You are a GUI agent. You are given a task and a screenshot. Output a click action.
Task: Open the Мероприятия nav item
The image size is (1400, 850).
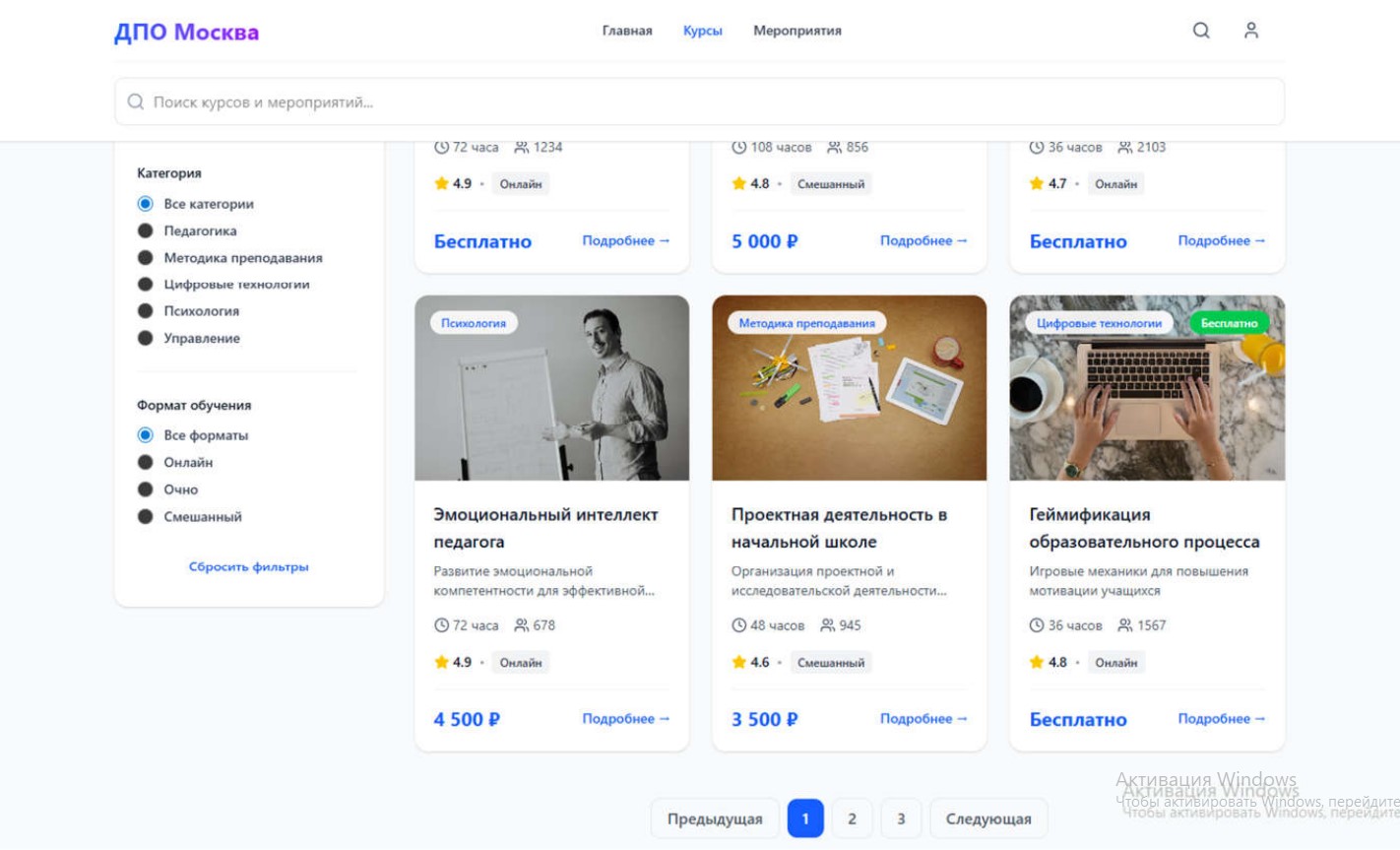pos(797,31)
